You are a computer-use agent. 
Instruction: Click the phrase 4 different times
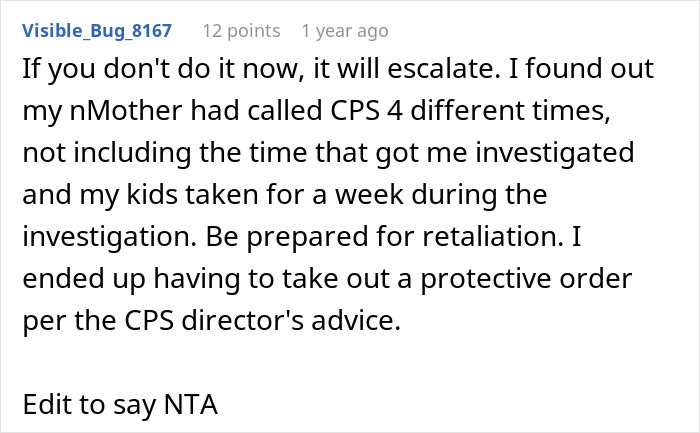coord(498,110)
